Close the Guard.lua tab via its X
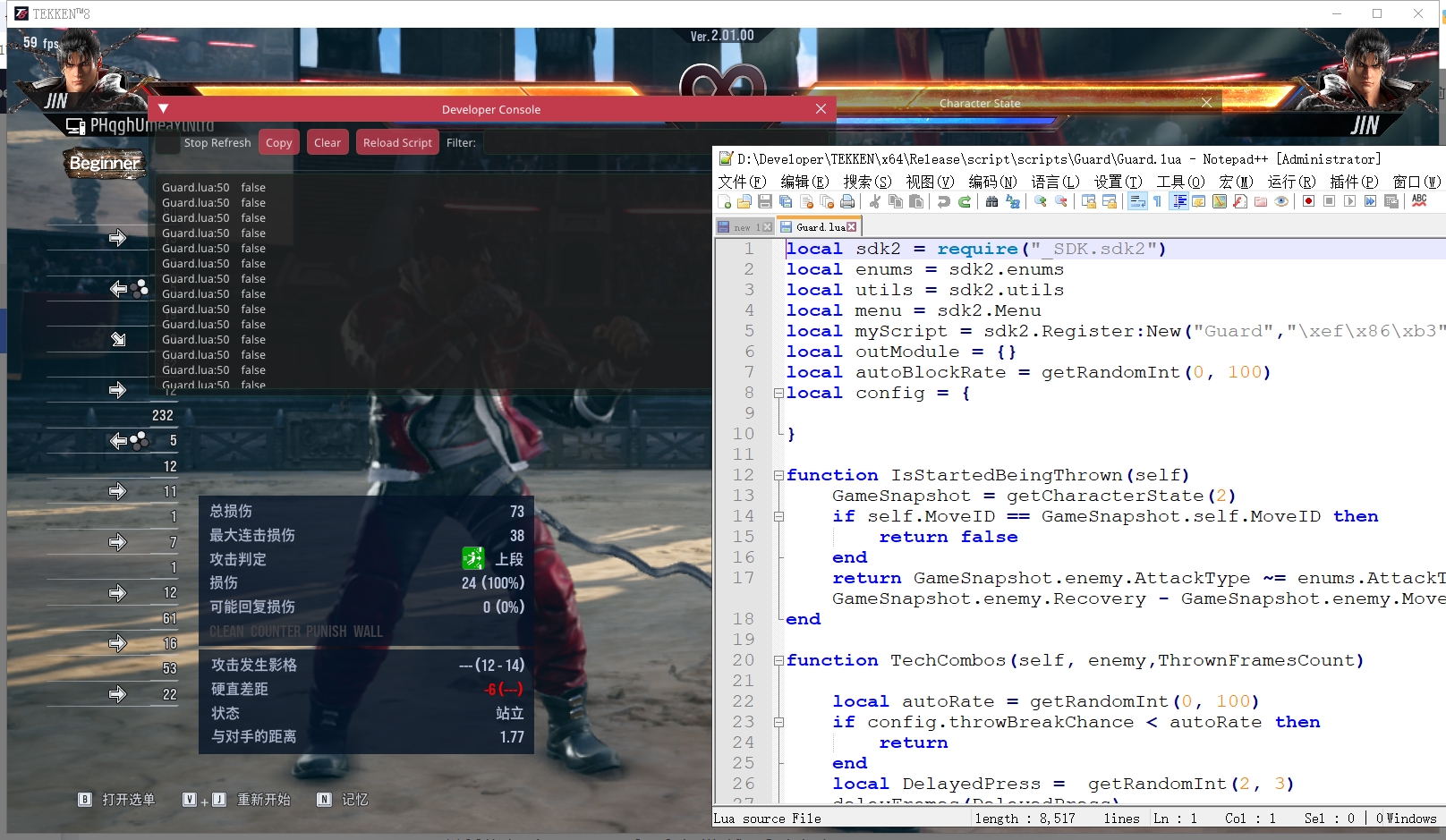The height and width of the screenshot is (840, 1446). click(x=851, y=227)
